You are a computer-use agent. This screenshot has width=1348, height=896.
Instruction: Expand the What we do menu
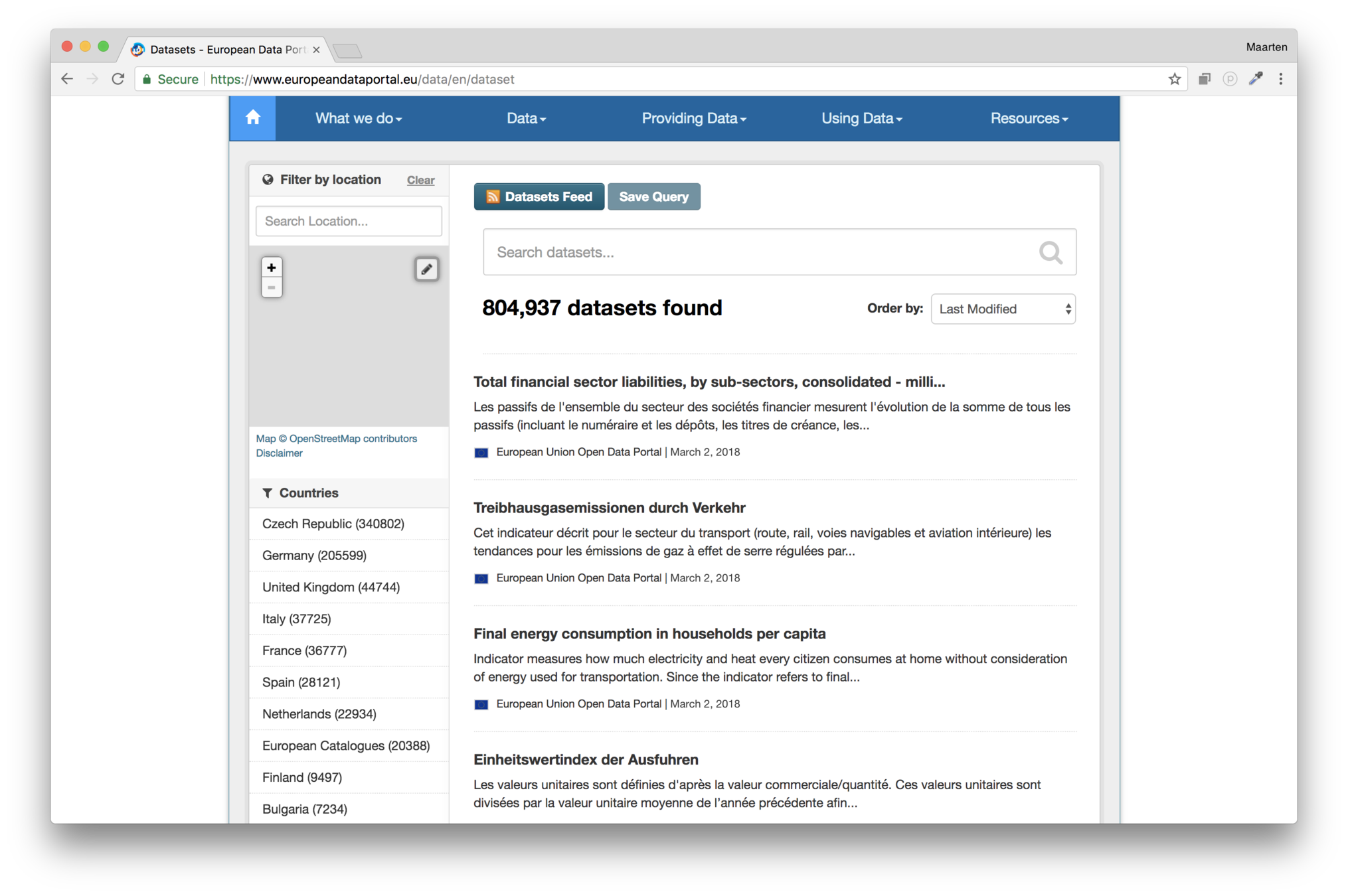point(358,119)
